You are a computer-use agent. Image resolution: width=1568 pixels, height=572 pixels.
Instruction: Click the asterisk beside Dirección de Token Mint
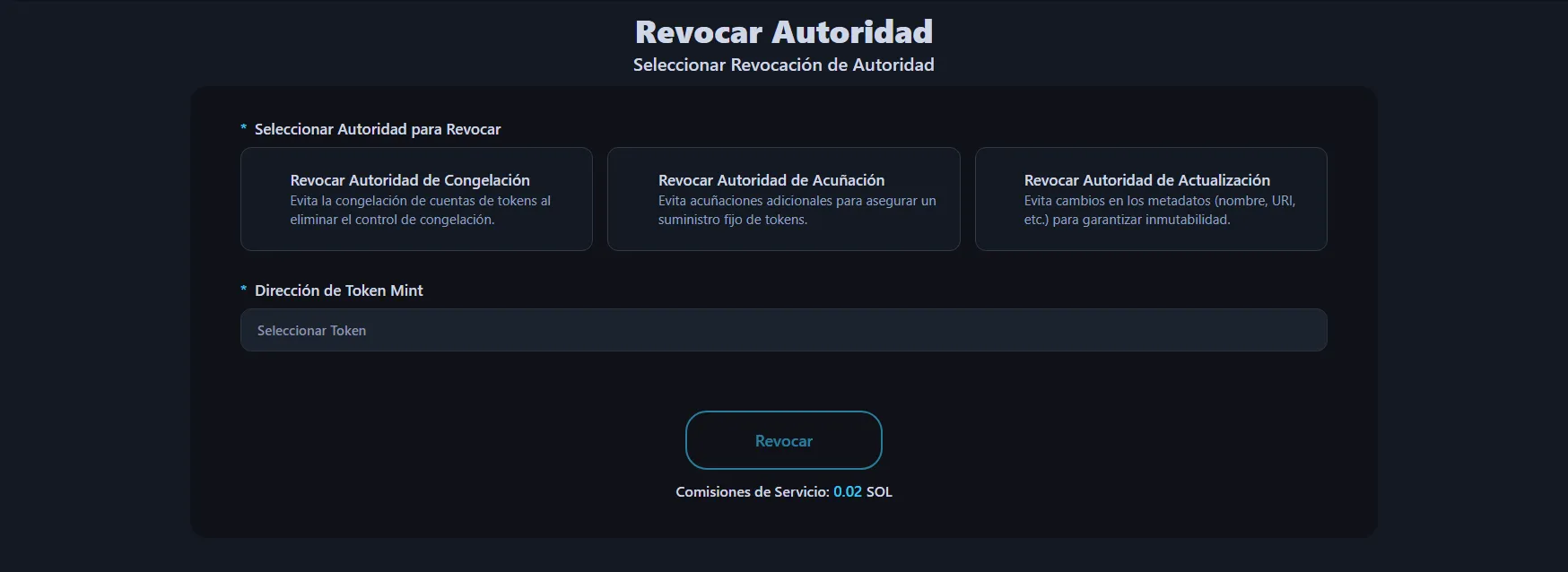coord(243,290)
